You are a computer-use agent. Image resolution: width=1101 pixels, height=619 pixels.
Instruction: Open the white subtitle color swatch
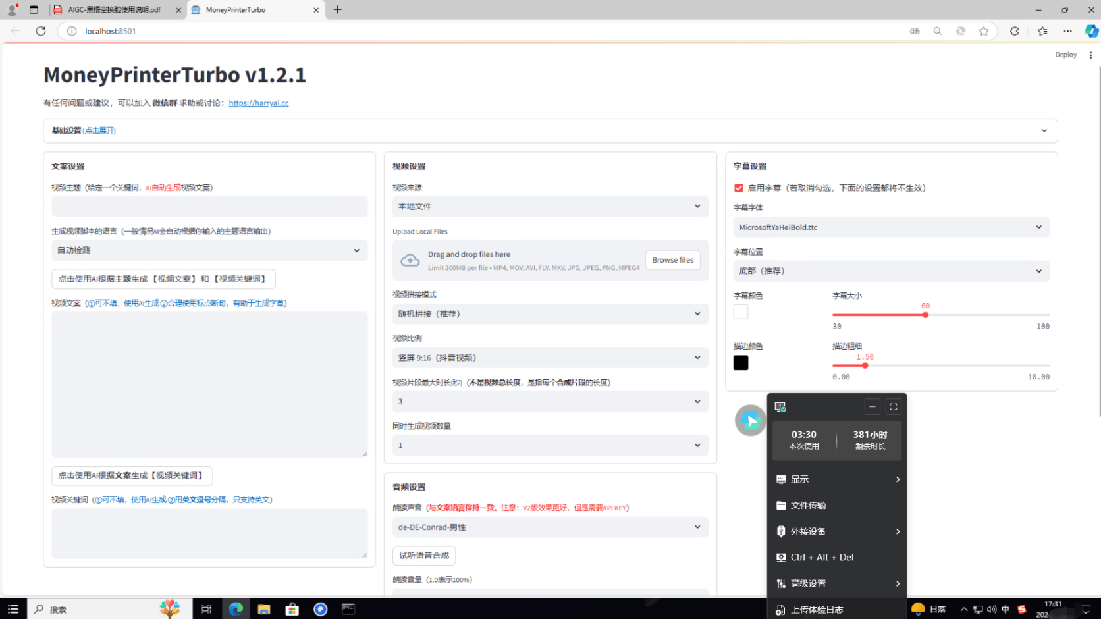(x=741, y=312)
